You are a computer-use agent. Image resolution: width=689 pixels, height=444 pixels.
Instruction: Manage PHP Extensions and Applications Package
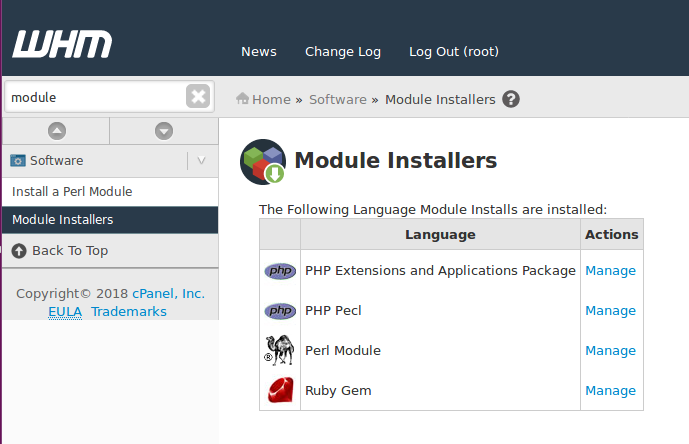pyautogui.click(x=610, y=271)
